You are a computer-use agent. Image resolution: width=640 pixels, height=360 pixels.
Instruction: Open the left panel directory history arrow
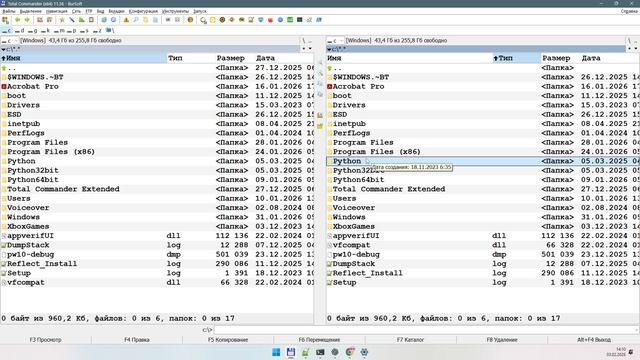click(310, 49)
